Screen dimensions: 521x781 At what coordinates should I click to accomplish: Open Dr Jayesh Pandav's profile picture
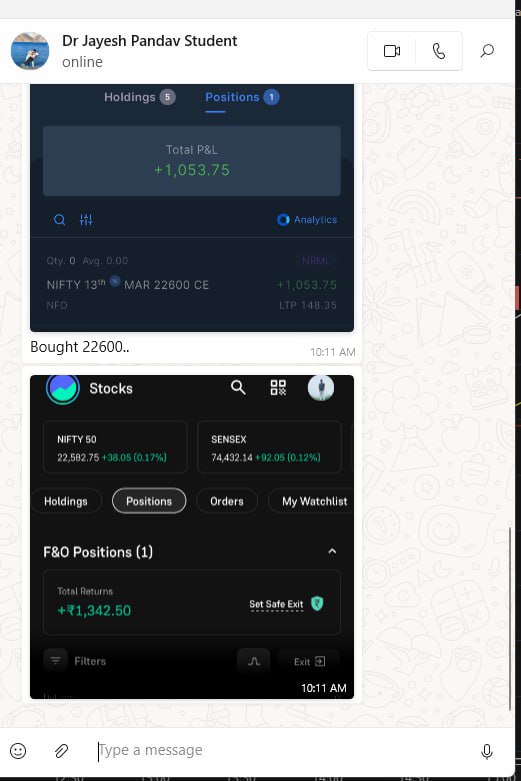click(30, 51)
